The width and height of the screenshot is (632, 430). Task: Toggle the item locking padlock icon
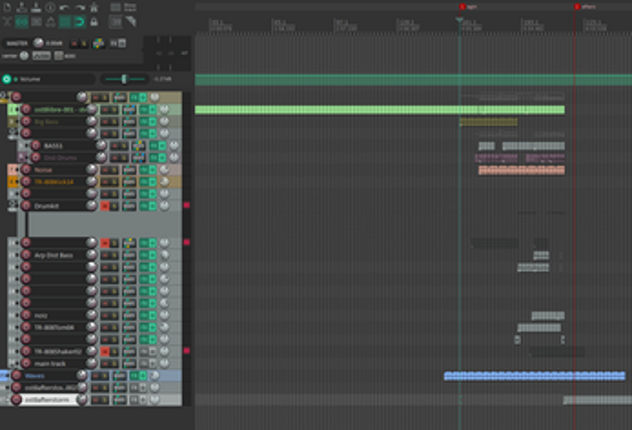pos(94,21)
